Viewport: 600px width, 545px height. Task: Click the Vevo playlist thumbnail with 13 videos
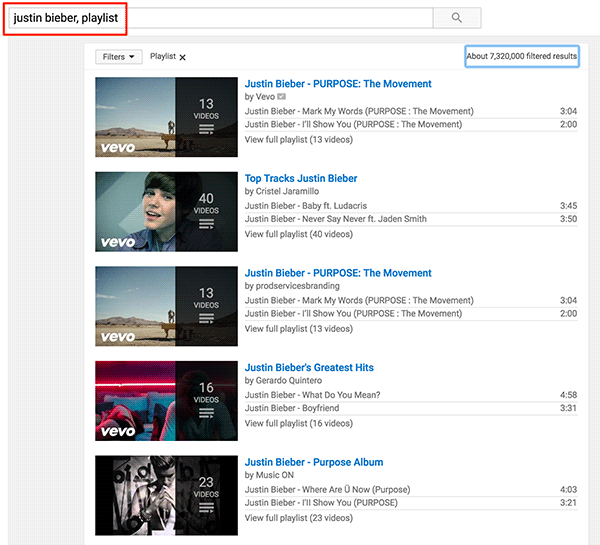[x=166, y=117]
